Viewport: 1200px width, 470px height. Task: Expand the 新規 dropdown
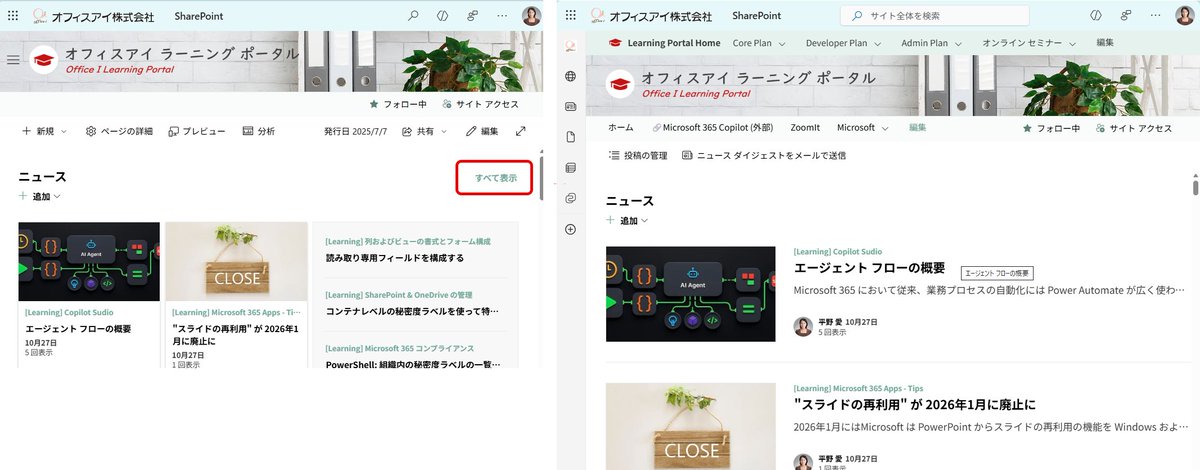point(44,131)
